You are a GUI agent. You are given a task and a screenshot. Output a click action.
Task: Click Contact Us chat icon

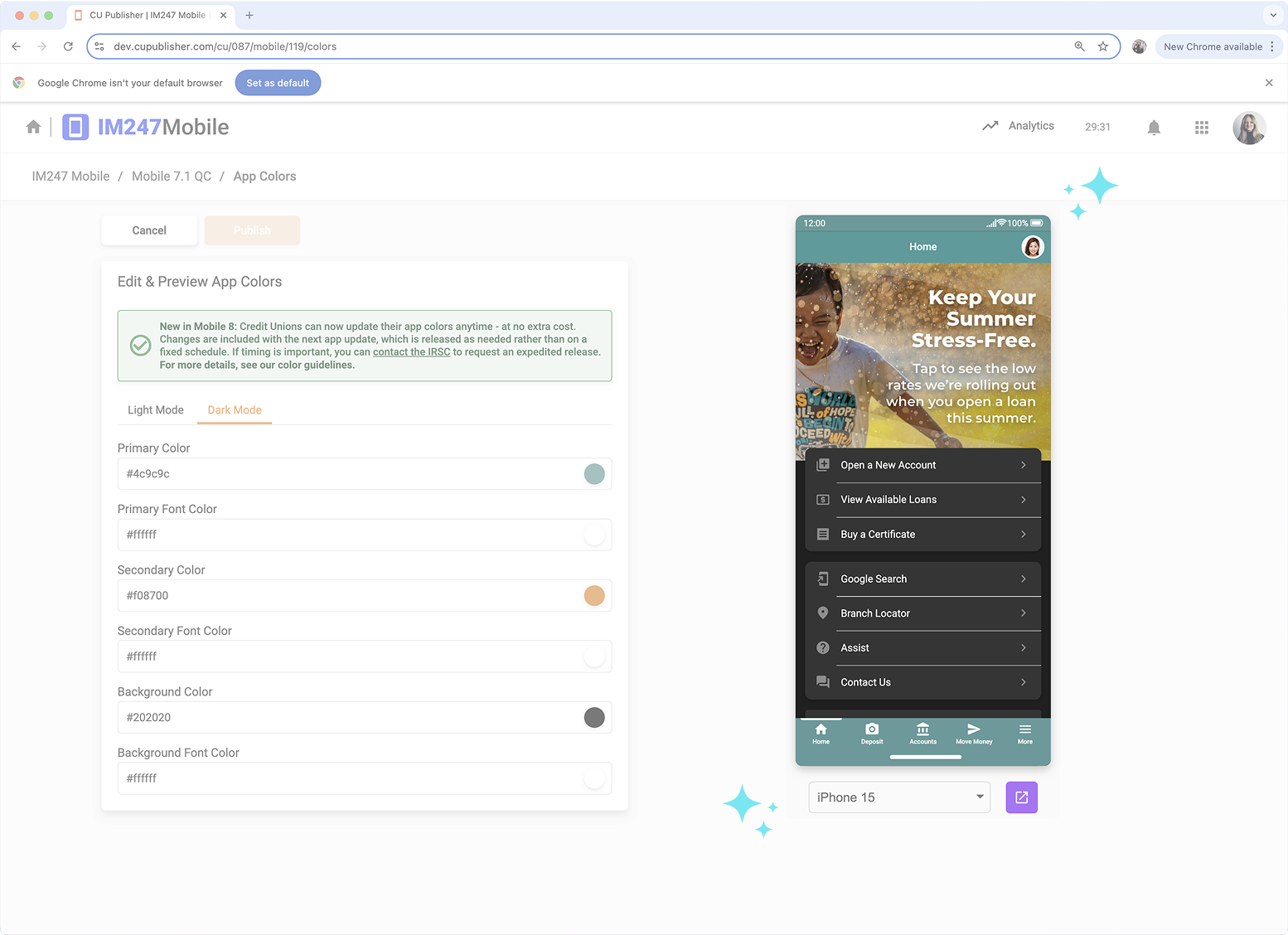[823, 682]
